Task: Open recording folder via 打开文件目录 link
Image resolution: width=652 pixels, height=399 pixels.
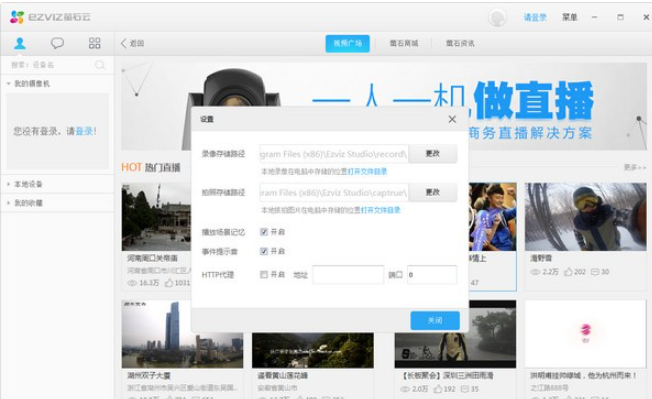Action: click(x=367, y=171)
